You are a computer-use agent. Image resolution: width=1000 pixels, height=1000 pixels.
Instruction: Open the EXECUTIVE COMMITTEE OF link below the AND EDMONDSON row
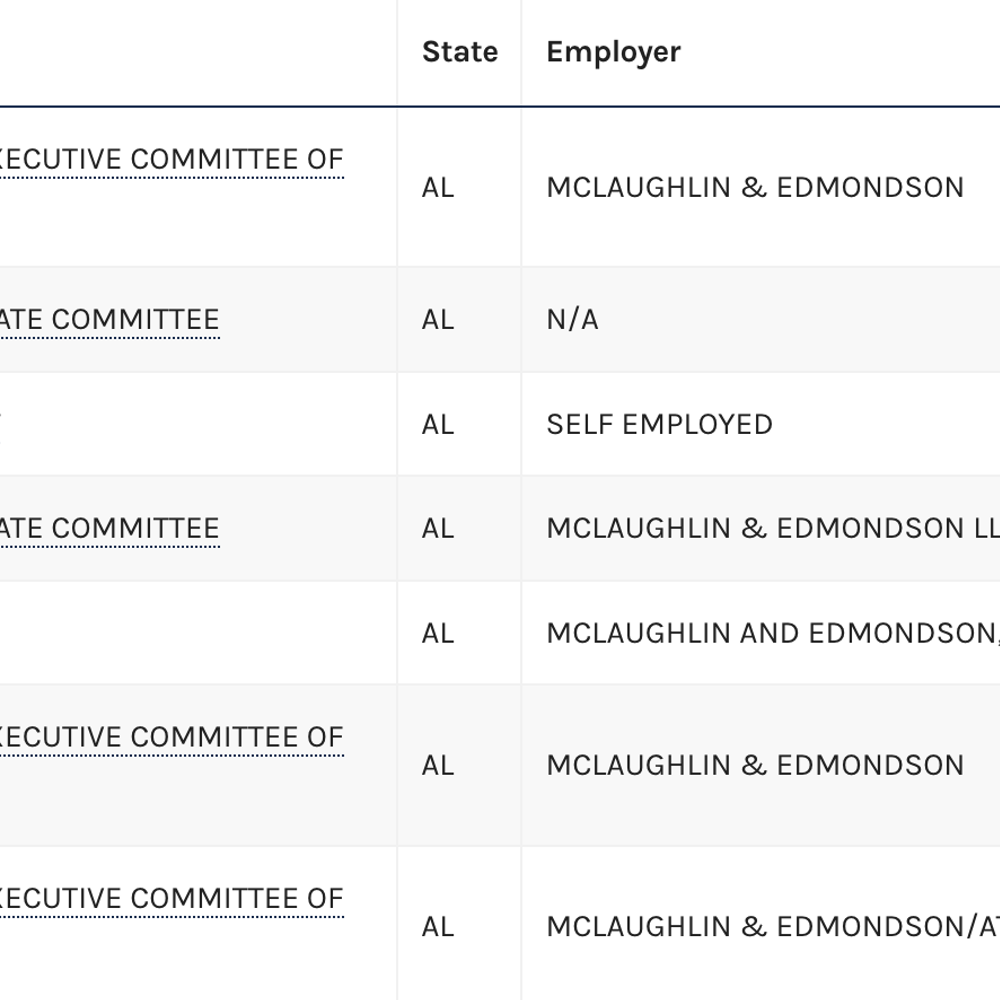172,737
